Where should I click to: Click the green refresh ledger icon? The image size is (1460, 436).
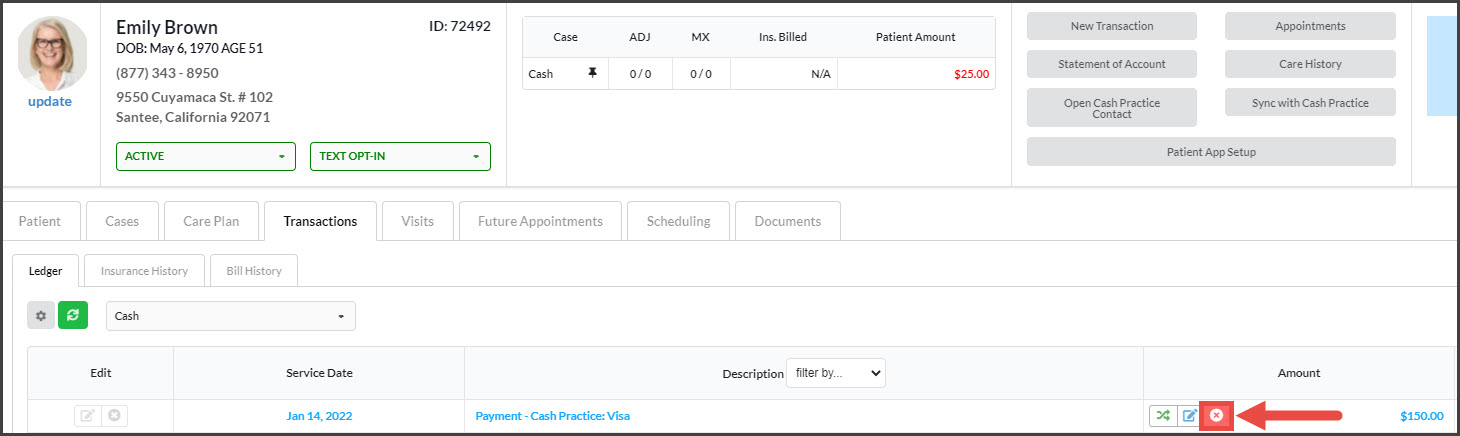(x=72, y=316)
